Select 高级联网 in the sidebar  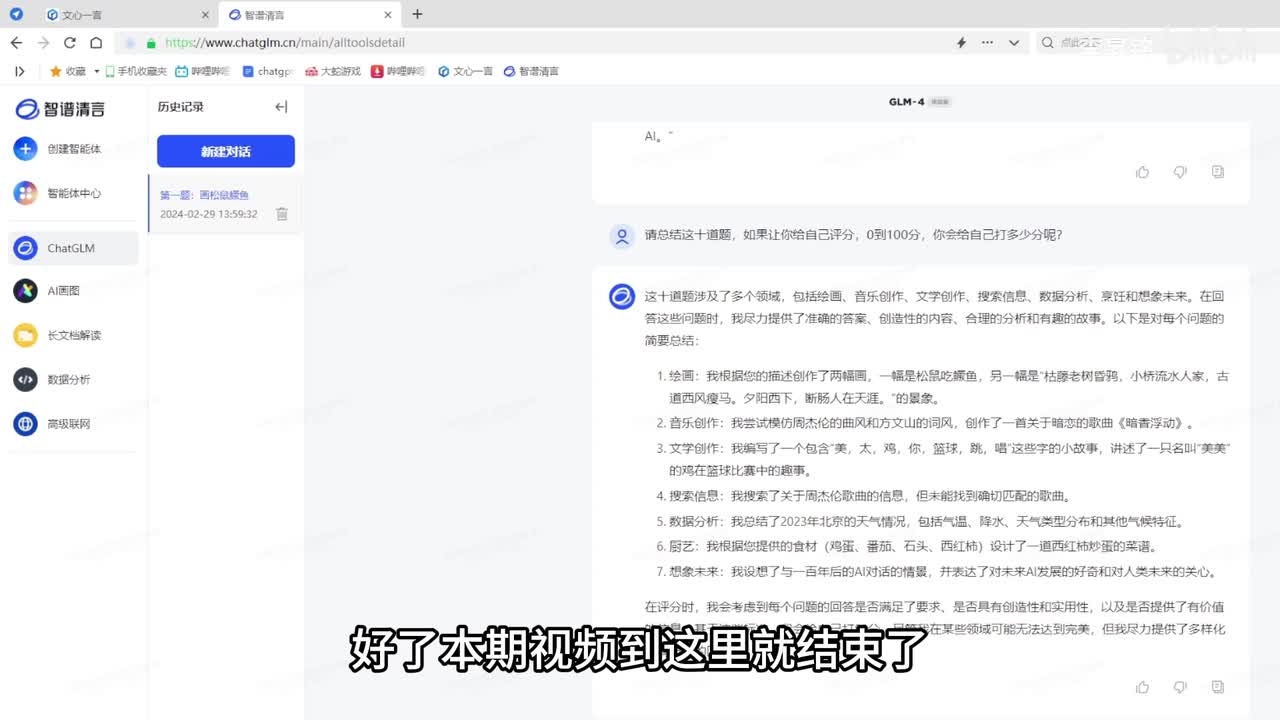68,424
